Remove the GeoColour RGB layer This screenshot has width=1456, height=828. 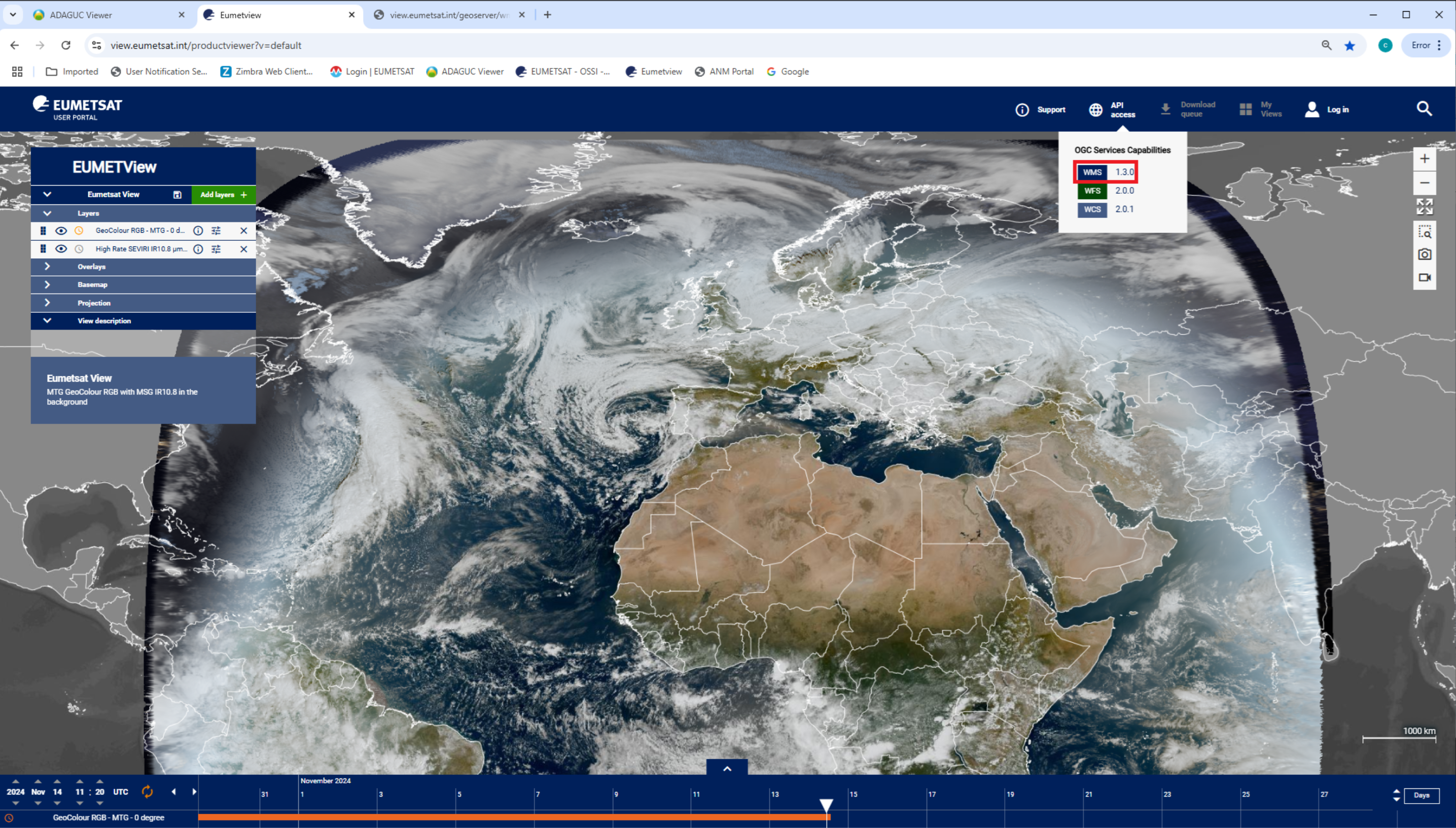click(243, 230)
